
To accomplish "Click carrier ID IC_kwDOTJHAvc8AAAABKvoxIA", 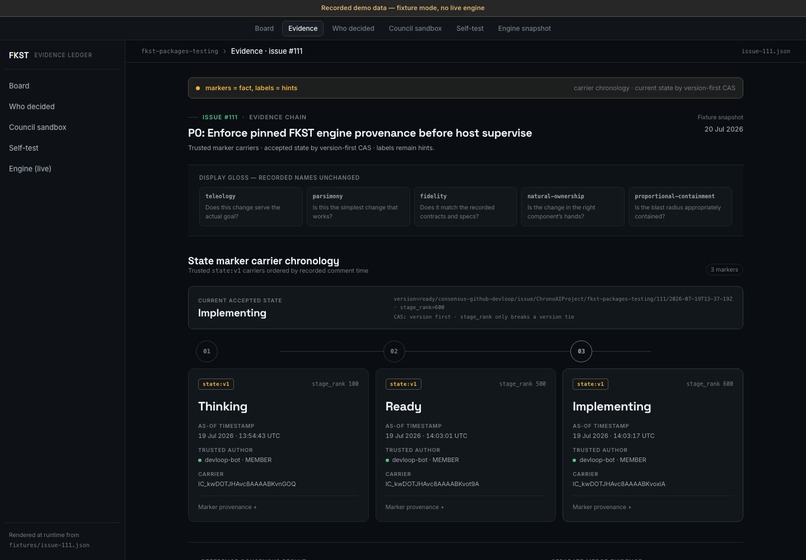I will click(619, 484).
